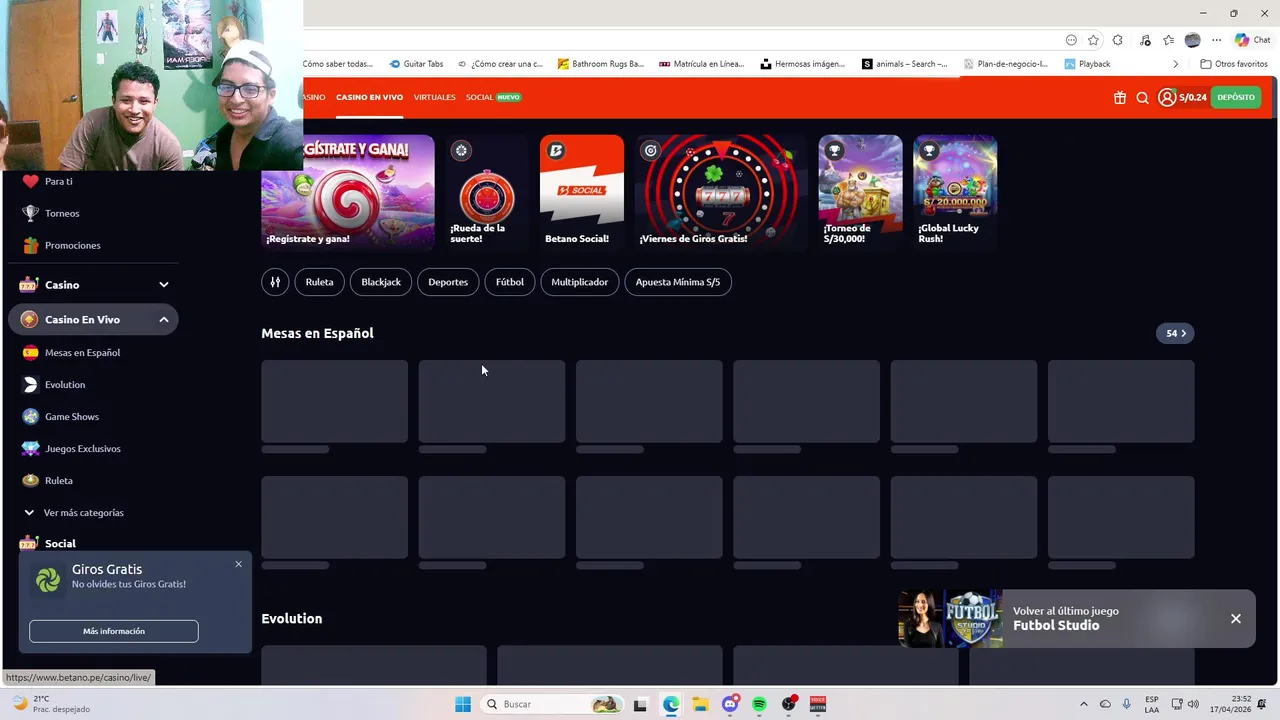
Task: Open ¡Torneo de S/30,000! promo card
Action: click(860, 192)
